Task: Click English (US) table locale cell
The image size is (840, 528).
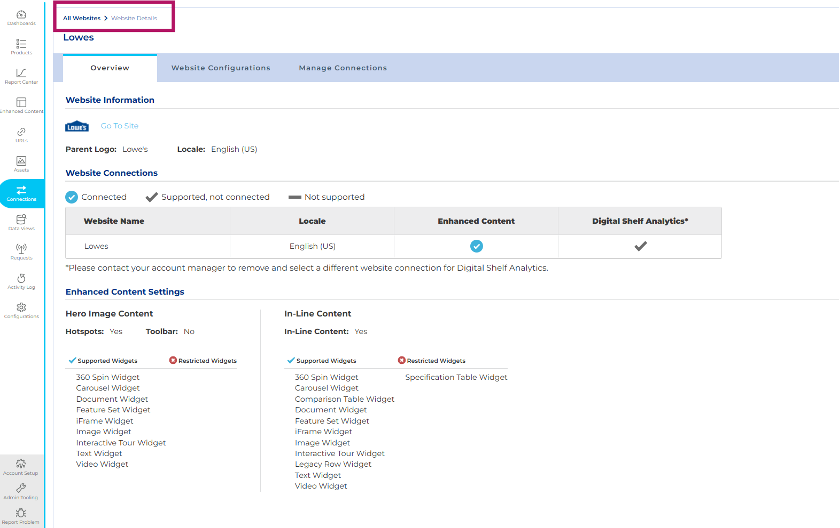Action: [312, 246]
